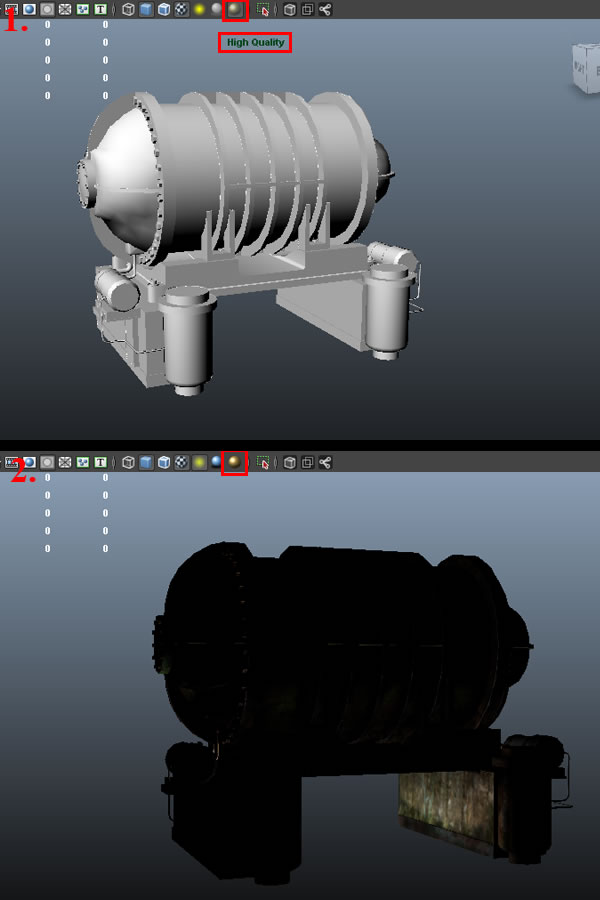Toggle Wireframe on Shaded in top viewport
The image size is (600, 900).
pyautogui.click(x=164, y=9)
